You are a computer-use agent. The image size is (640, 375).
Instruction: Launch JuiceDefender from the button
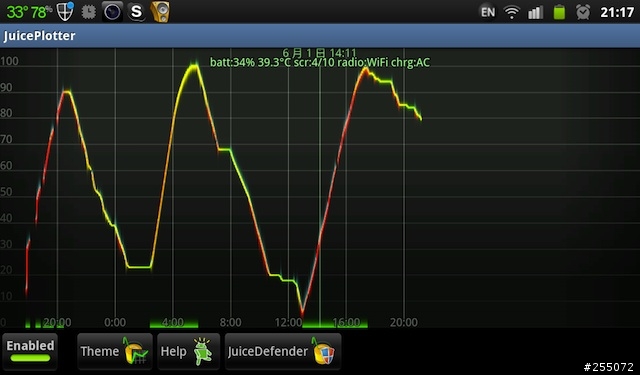pyautogui.click(x=283, y=351)
